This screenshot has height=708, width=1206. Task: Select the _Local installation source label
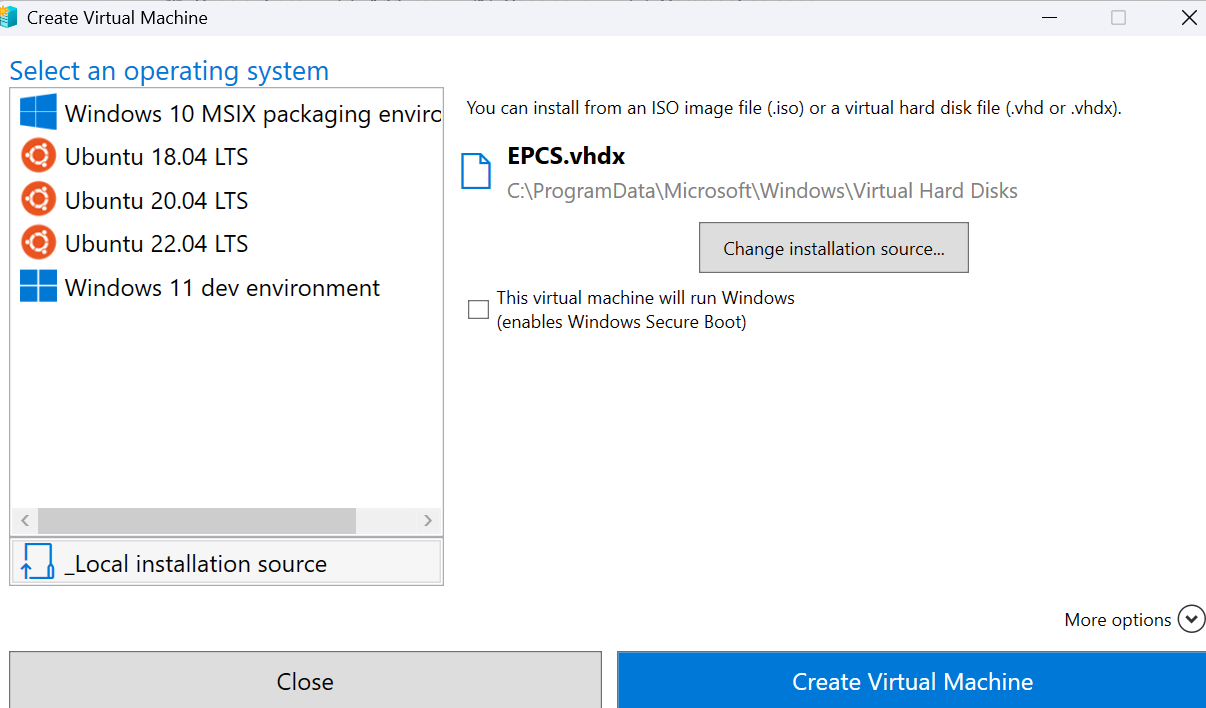196,564
